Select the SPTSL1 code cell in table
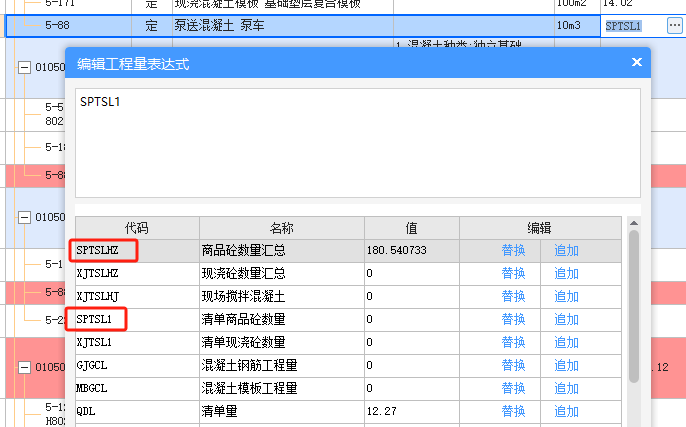 (137, 320)
